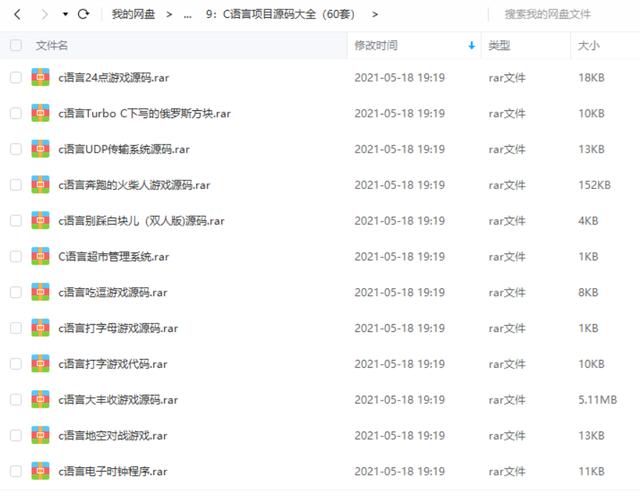
Task: Select file name c语言电子时钟程序.rar
Action: [x=113, y=472]
